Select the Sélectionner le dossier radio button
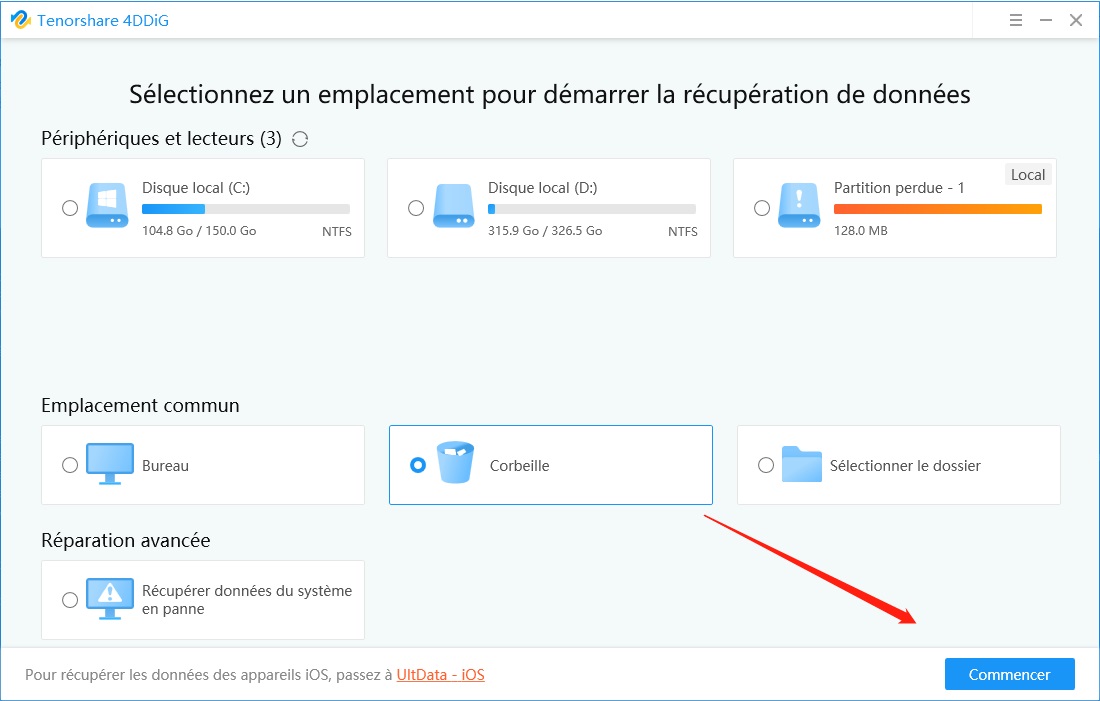This screenshot has width=1100, height=701. (x=766, y=465)
